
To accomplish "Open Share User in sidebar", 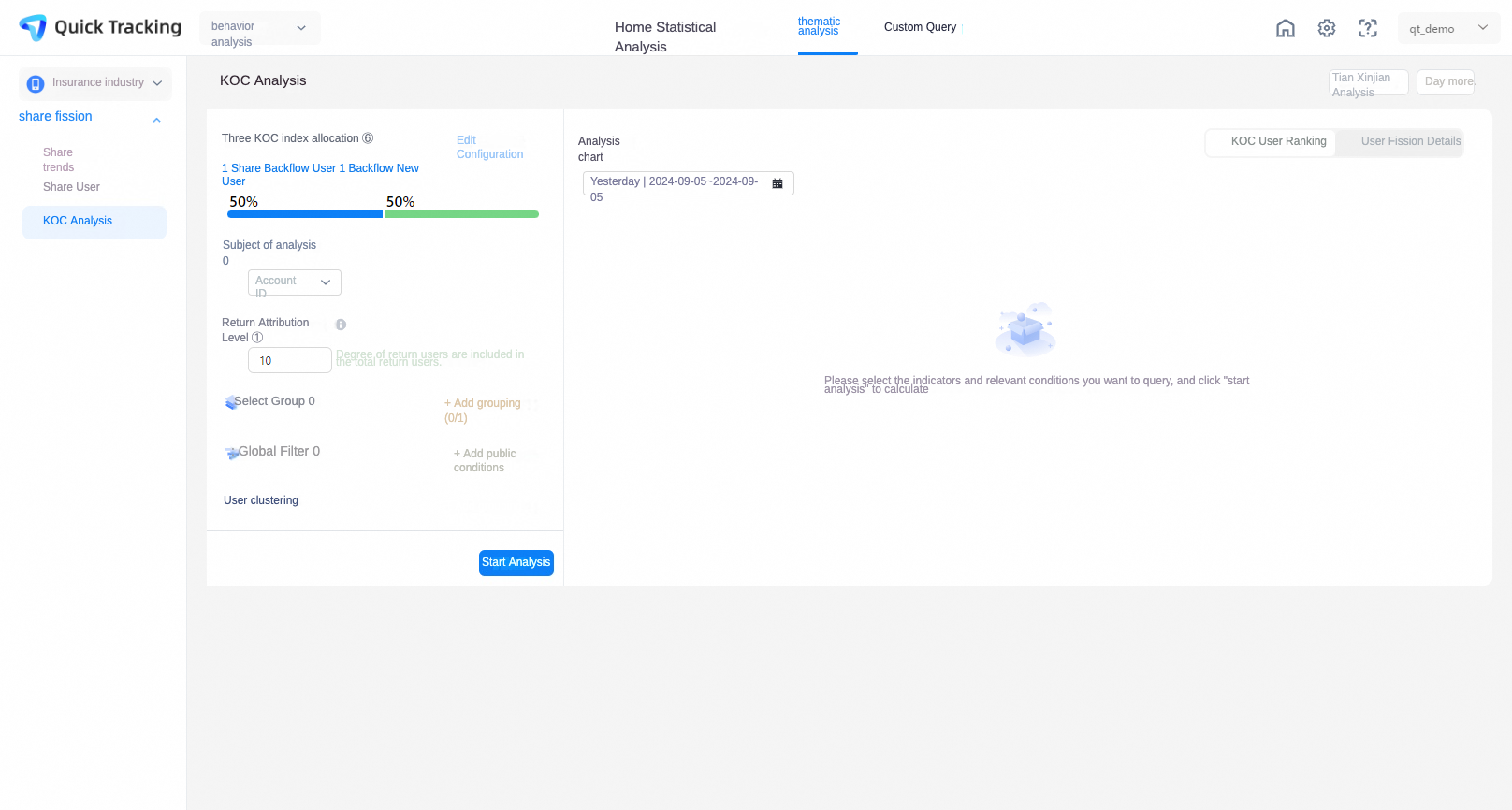I will (x=71, y=187).
